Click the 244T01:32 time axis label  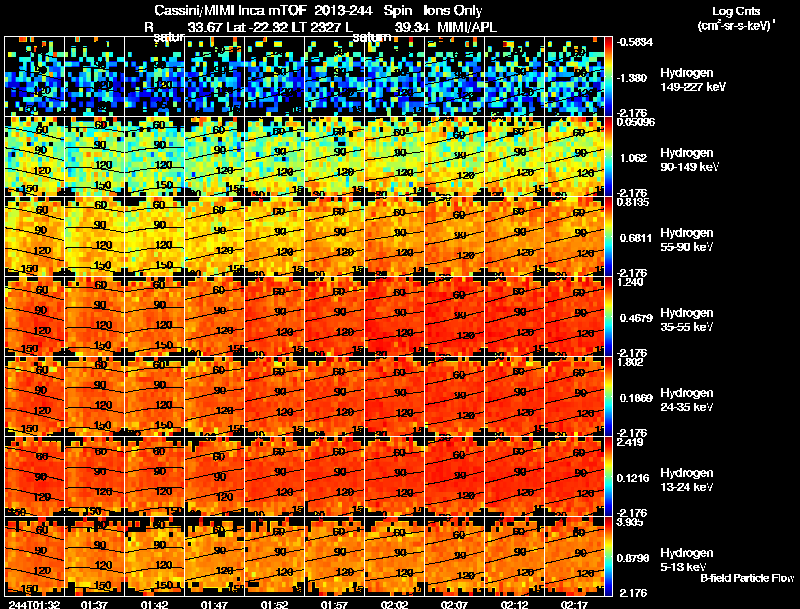point(34,604)
